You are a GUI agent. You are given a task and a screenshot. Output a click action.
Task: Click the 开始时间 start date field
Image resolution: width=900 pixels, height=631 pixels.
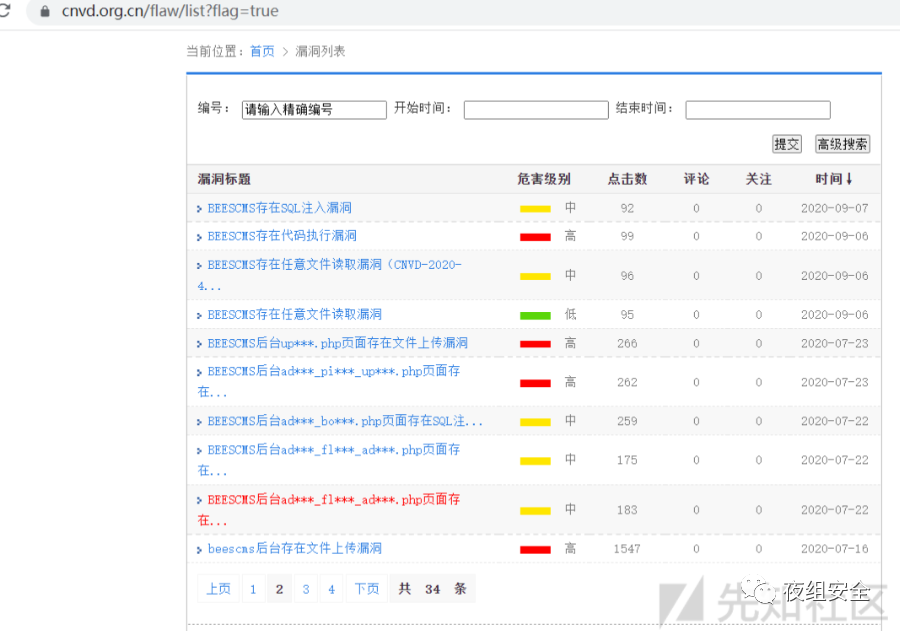click(536, 110)
